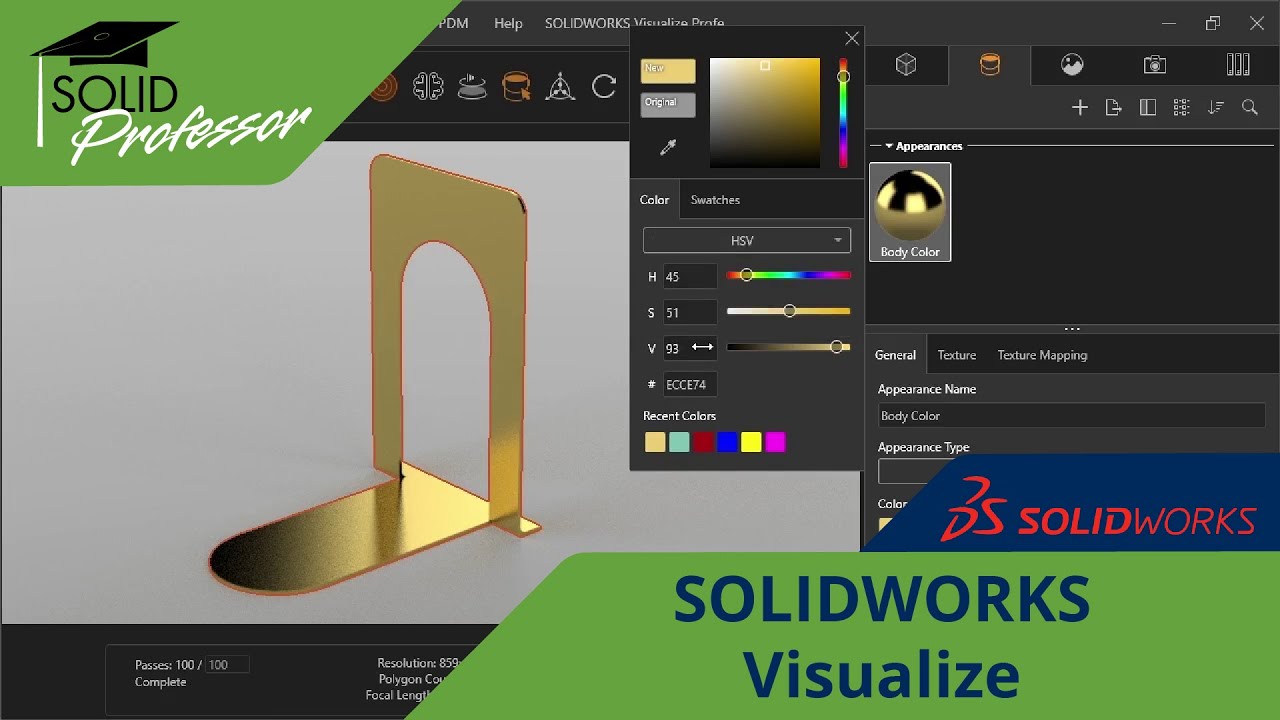This screenshot has width=1280, height=720.
Task: Pick a color with the eyedropper
Action: tap(668, 148)
